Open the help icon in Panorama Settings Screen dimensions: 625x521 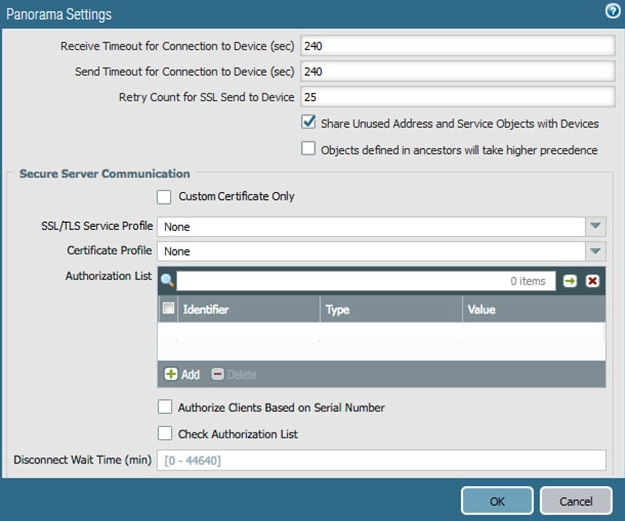point(612,12)
